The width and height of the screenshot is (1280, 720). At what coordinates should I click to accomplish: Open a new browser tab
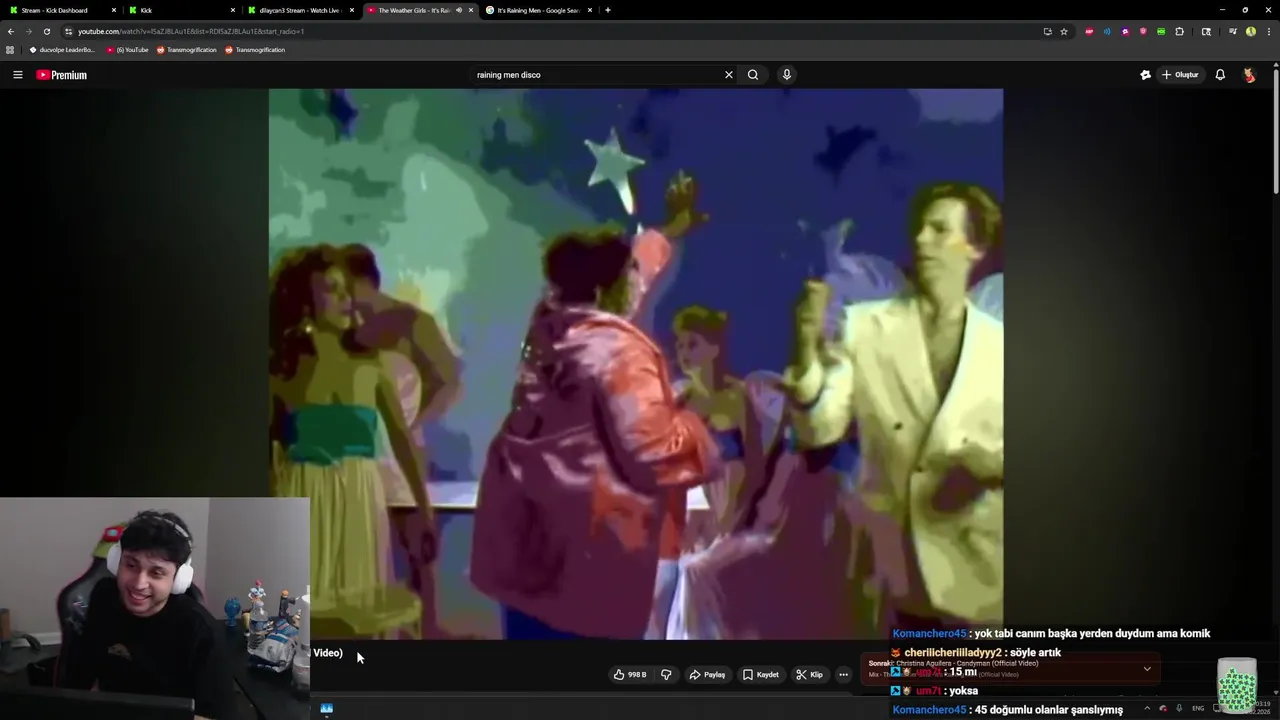tap(608, 10)
